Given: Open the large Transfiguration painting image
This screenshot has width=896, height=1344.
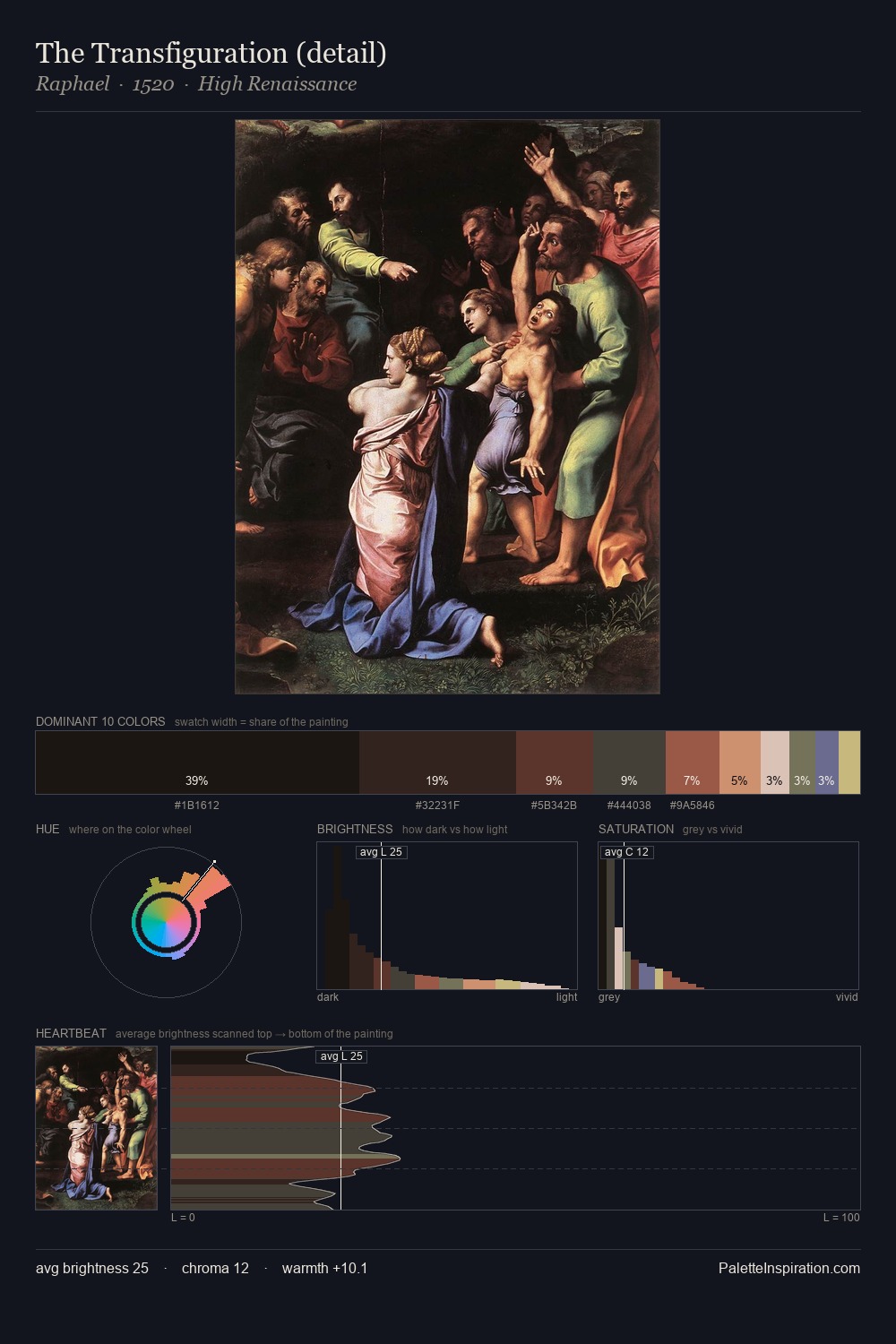Looking at the screenshot, I should tap(447, 407).
